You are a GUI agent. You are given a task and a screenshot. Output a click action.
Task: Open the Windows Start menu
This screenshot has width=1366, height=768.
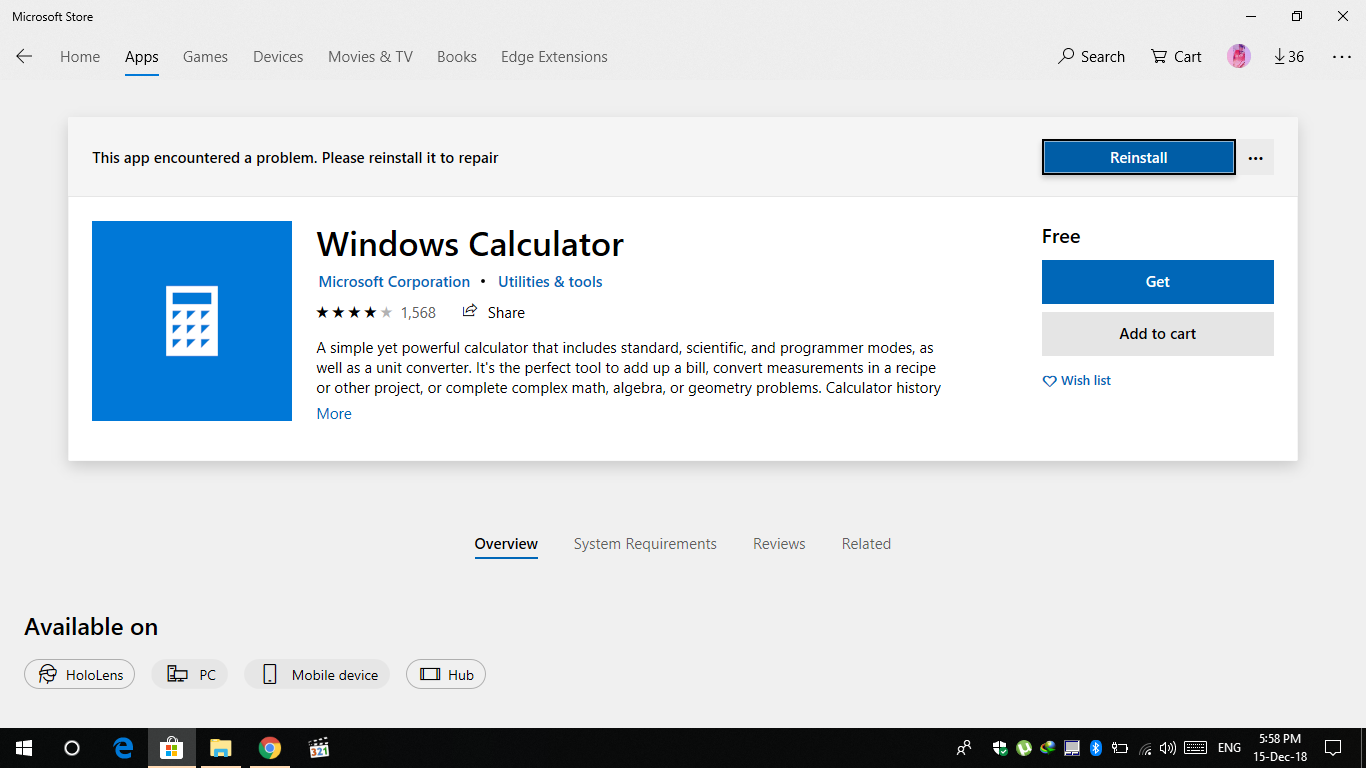tap(24, 748)
